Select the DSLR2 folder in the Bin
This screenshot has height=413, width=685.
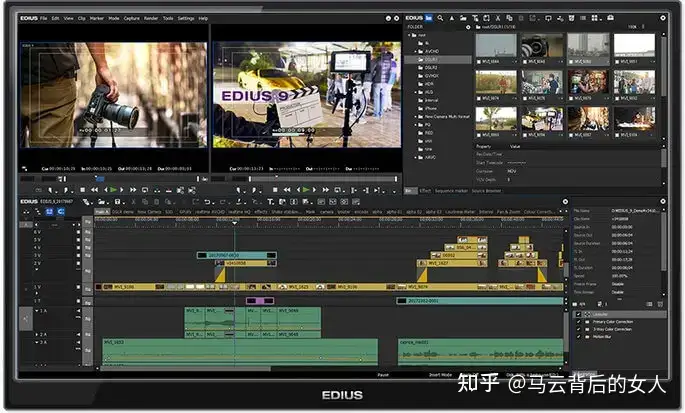pyautogui.click(x=431, y=68)
